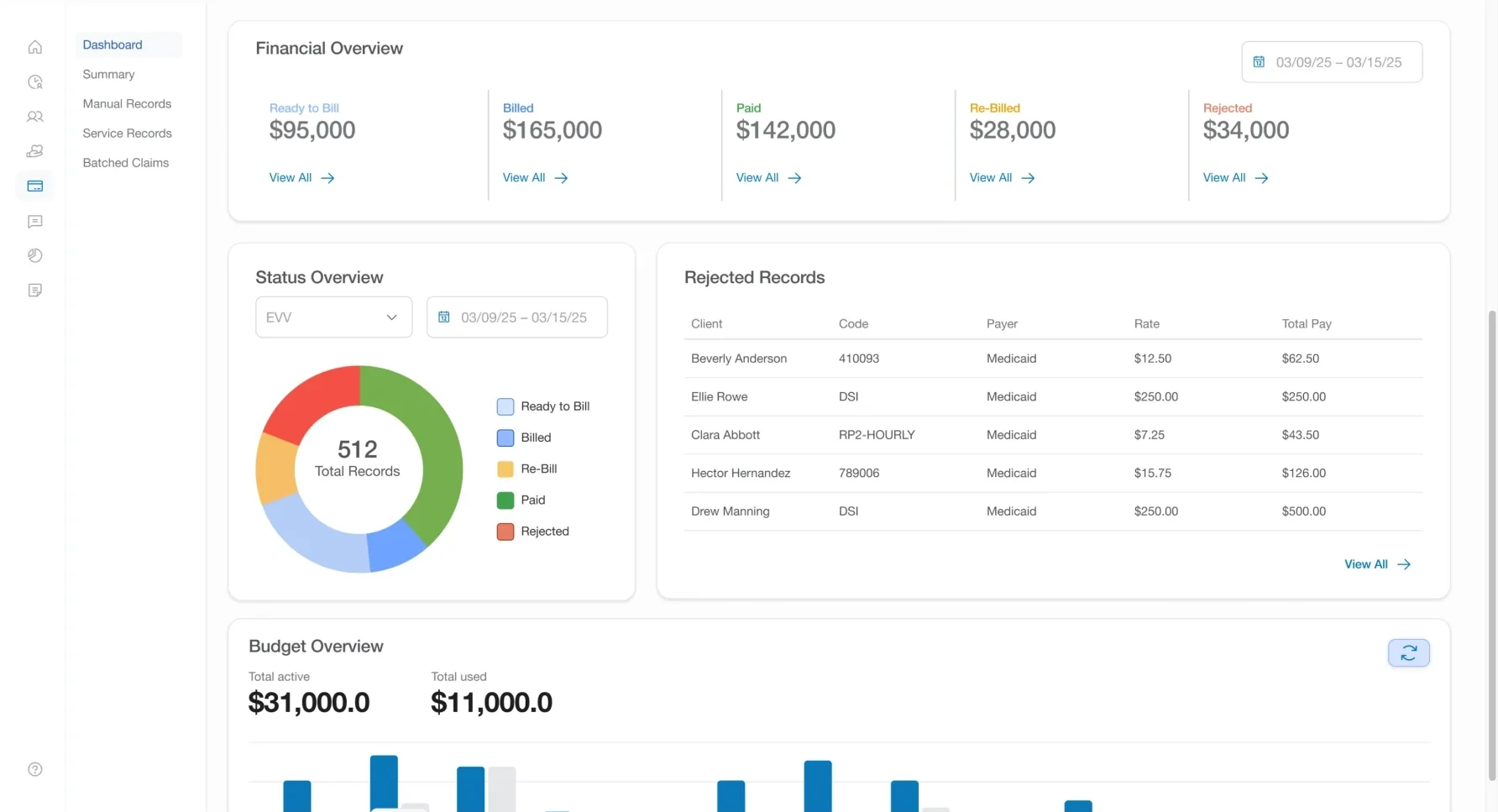Image resolution: width=1498 pixels, height=812 pixels.
Task: Click the Ready to Bill legend swatch
Action: 505,406
